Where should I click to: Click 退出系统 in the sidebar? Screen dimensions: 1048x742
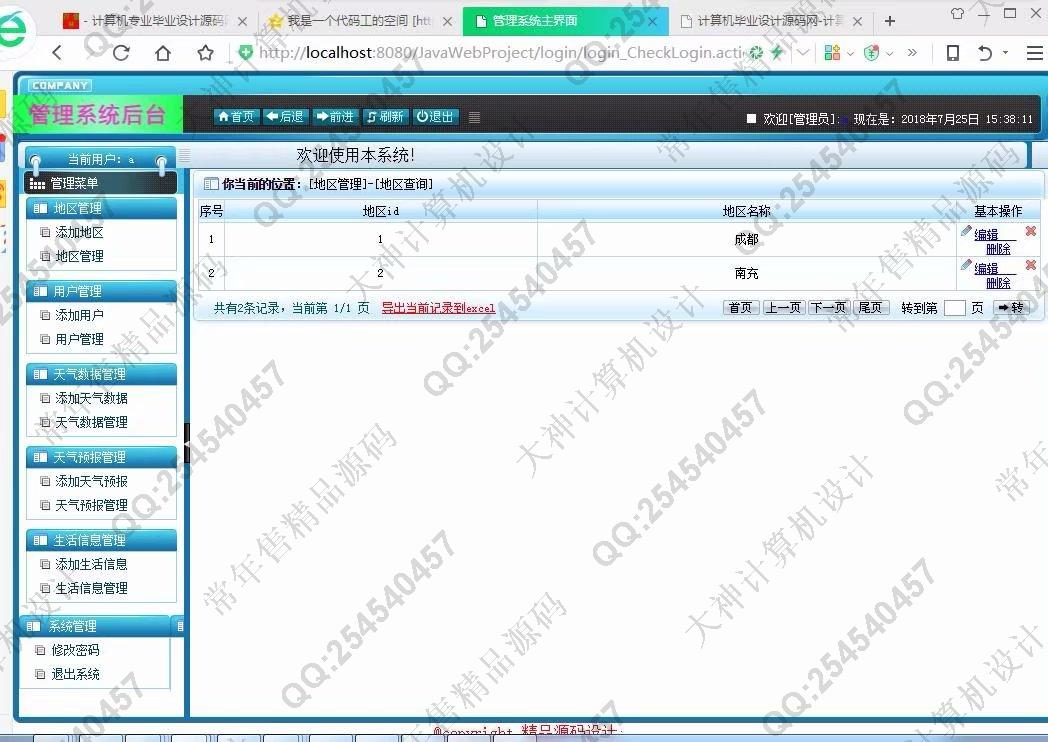click(75, 674)
